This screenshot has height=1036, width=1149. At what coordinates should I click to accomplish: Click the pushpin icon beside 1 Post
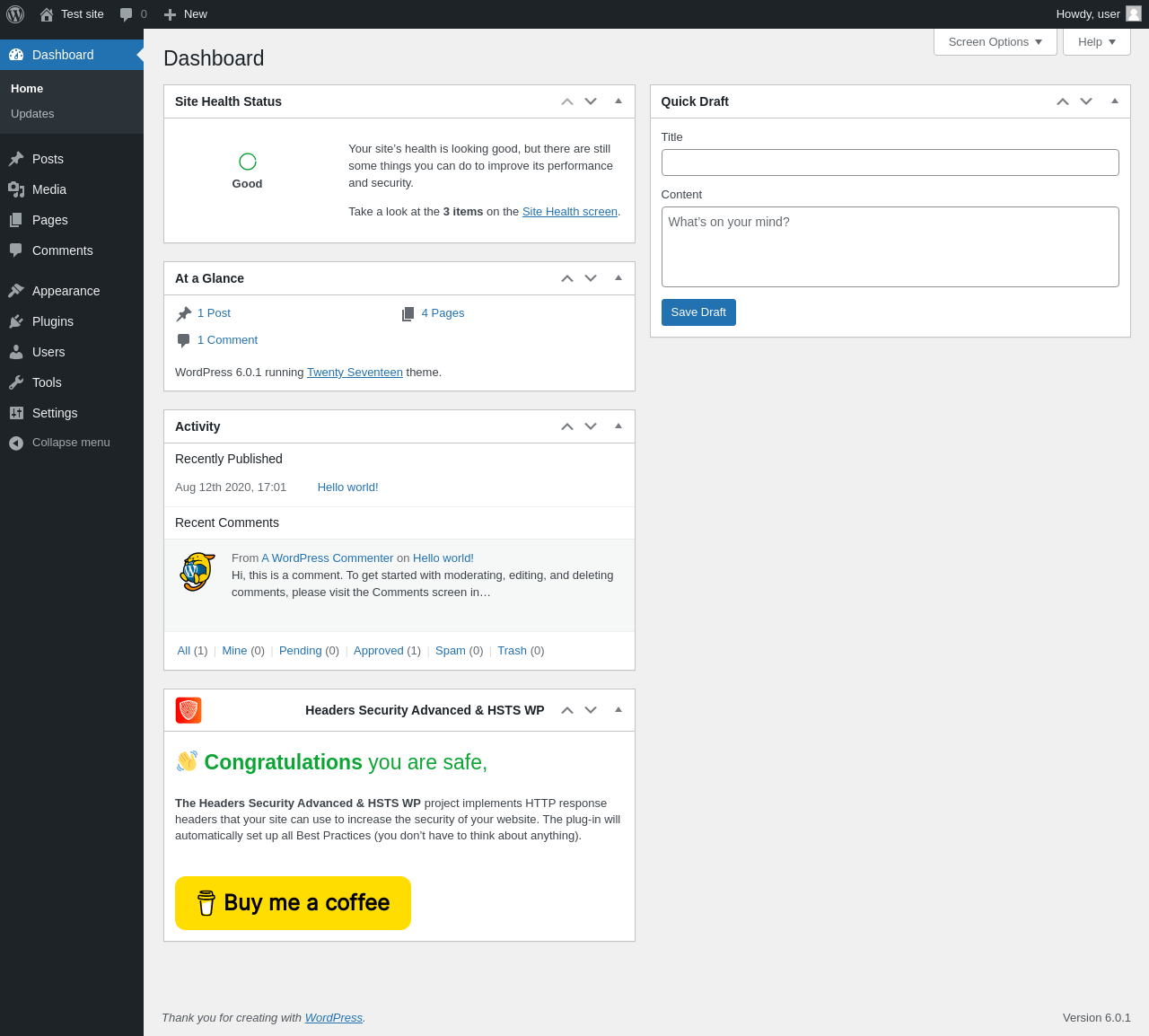[x=184, y=313]
